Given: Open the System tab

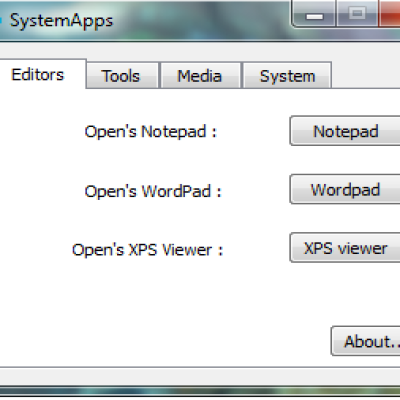Looking at the screenshot, I should (287, 76).
